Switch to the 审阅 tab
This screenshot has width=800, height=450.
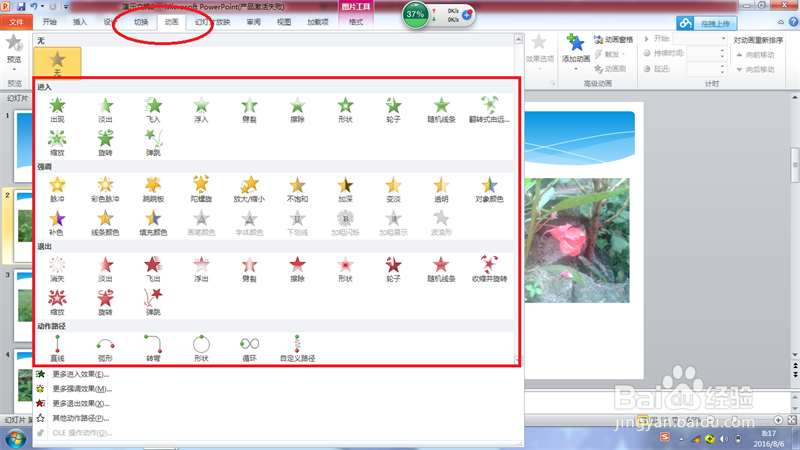(254, 22)
